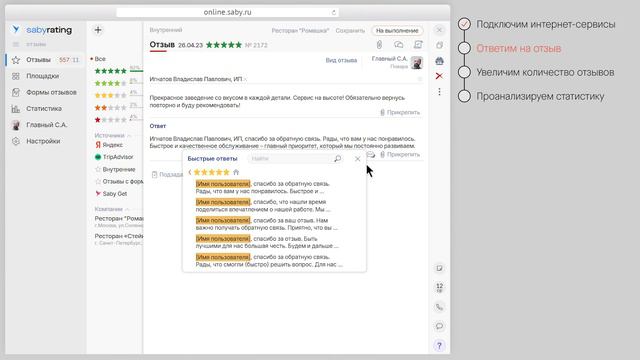Click into the answer text field
Image resolution: width=640 pixels, height=360 pixels.
click(282, 142)
